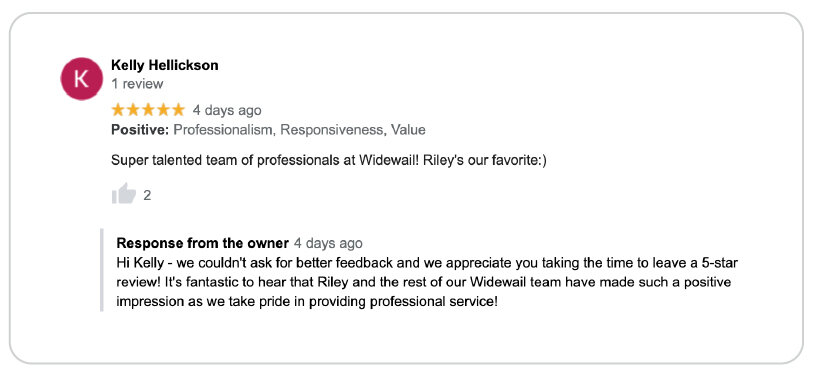The width and height of the screenshot is (816, 378).
Task: Click 'Value' in the positive attributes
Action: (409, 130)
